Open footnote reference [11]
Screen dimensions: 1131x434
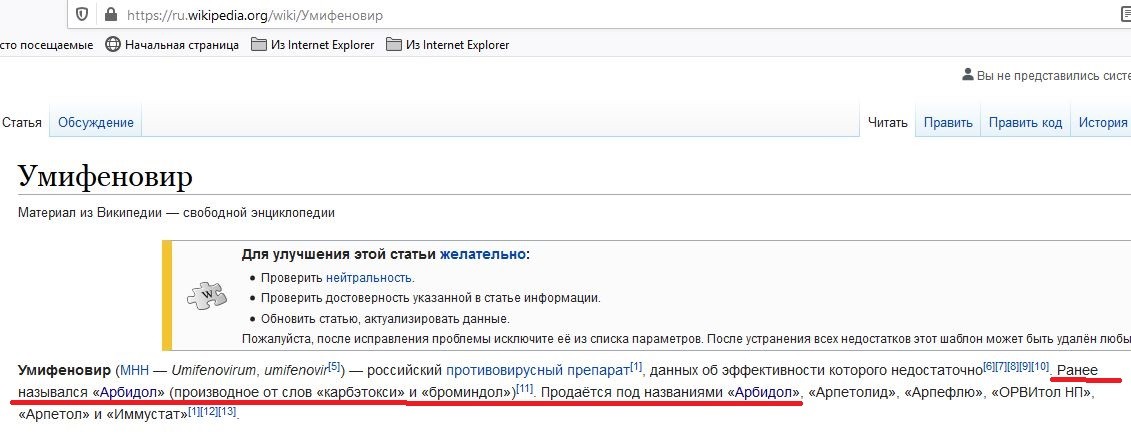coord(524,389)
